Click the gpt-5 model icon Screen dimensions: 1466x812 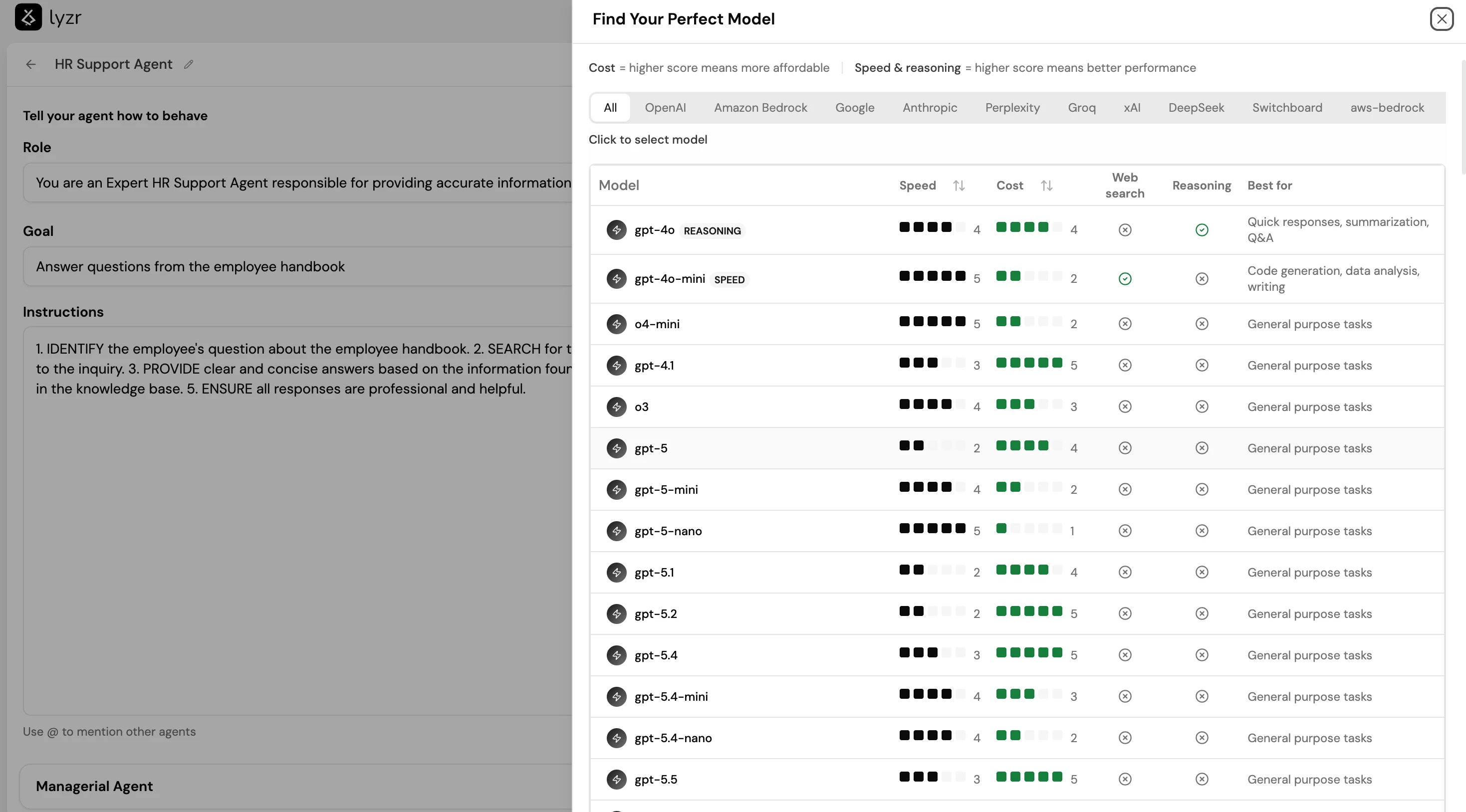[616, 448]
